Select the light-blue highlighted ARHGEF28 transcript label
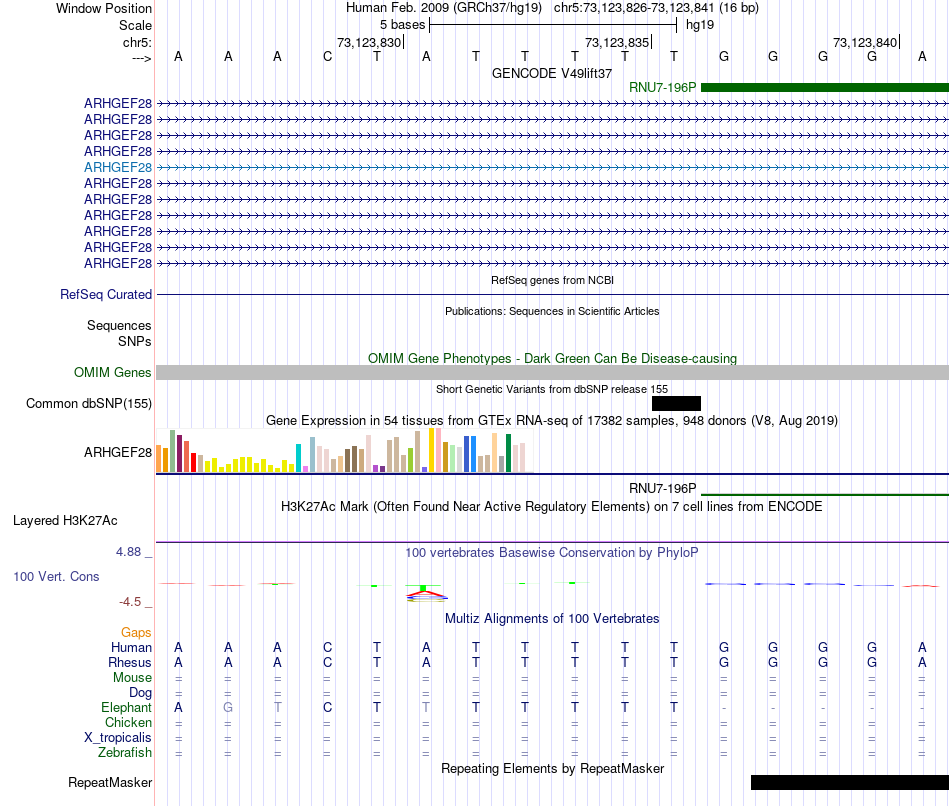Screen dimensions: 950x806 118,167
